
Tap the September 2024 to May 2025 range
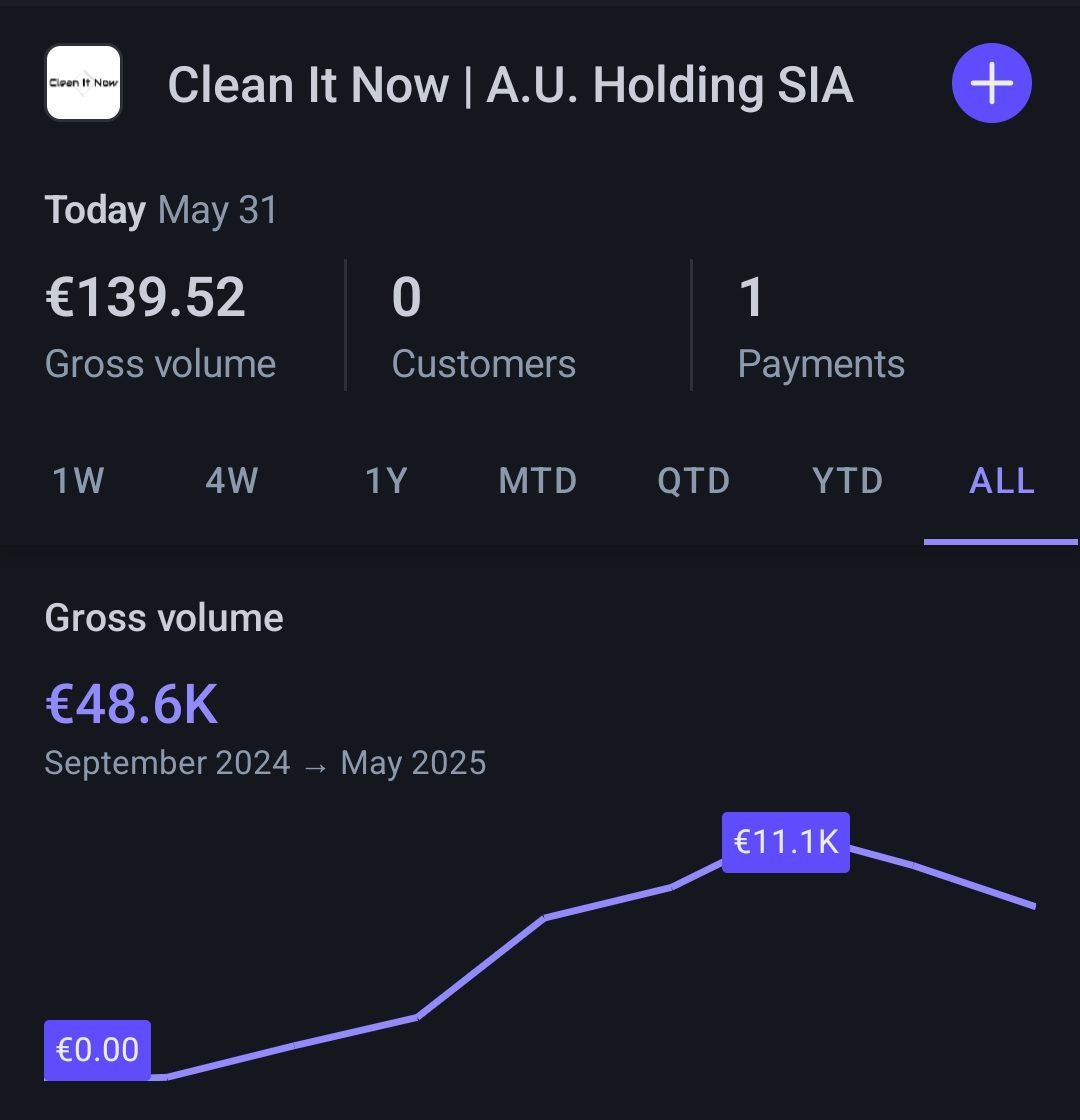tap(265, 763)
